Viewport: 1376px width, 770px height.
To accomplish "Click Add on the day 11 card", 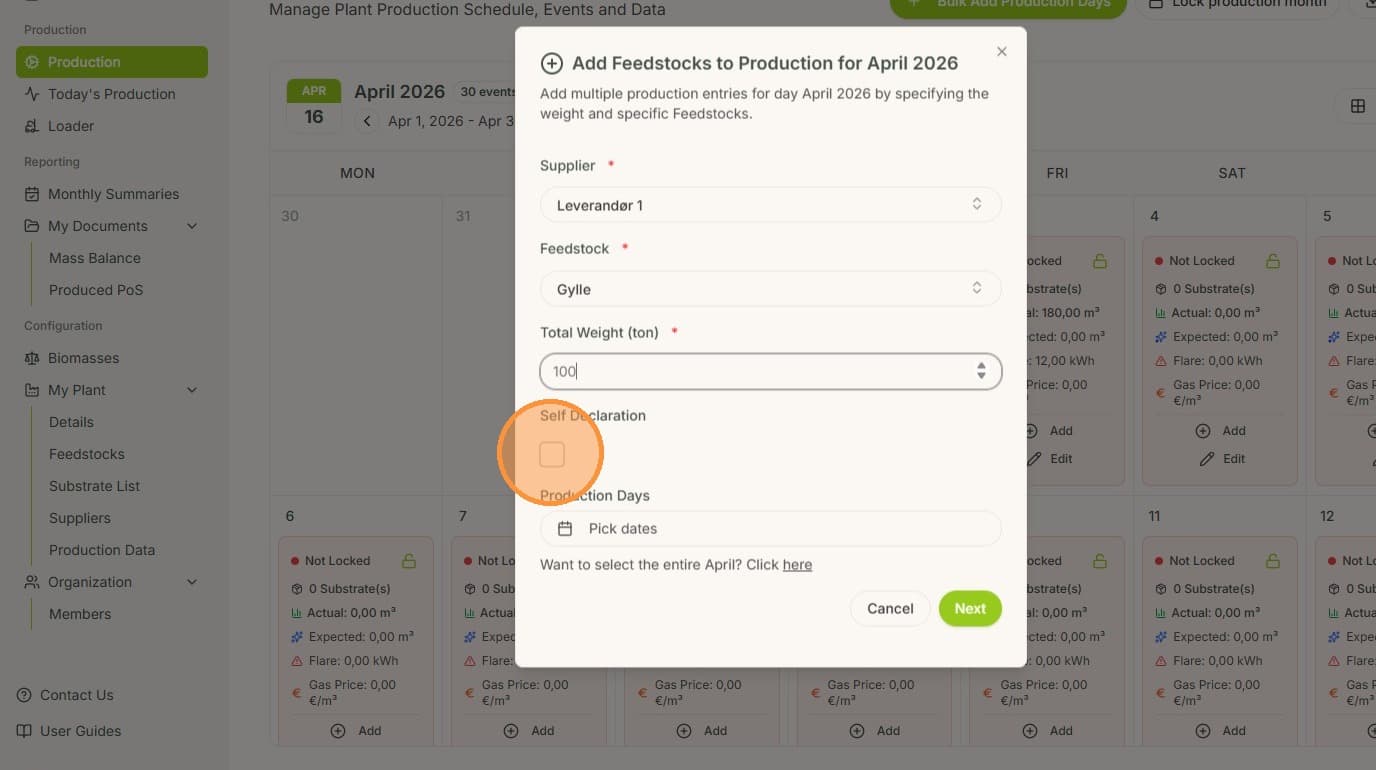I will coord(1221,731).
